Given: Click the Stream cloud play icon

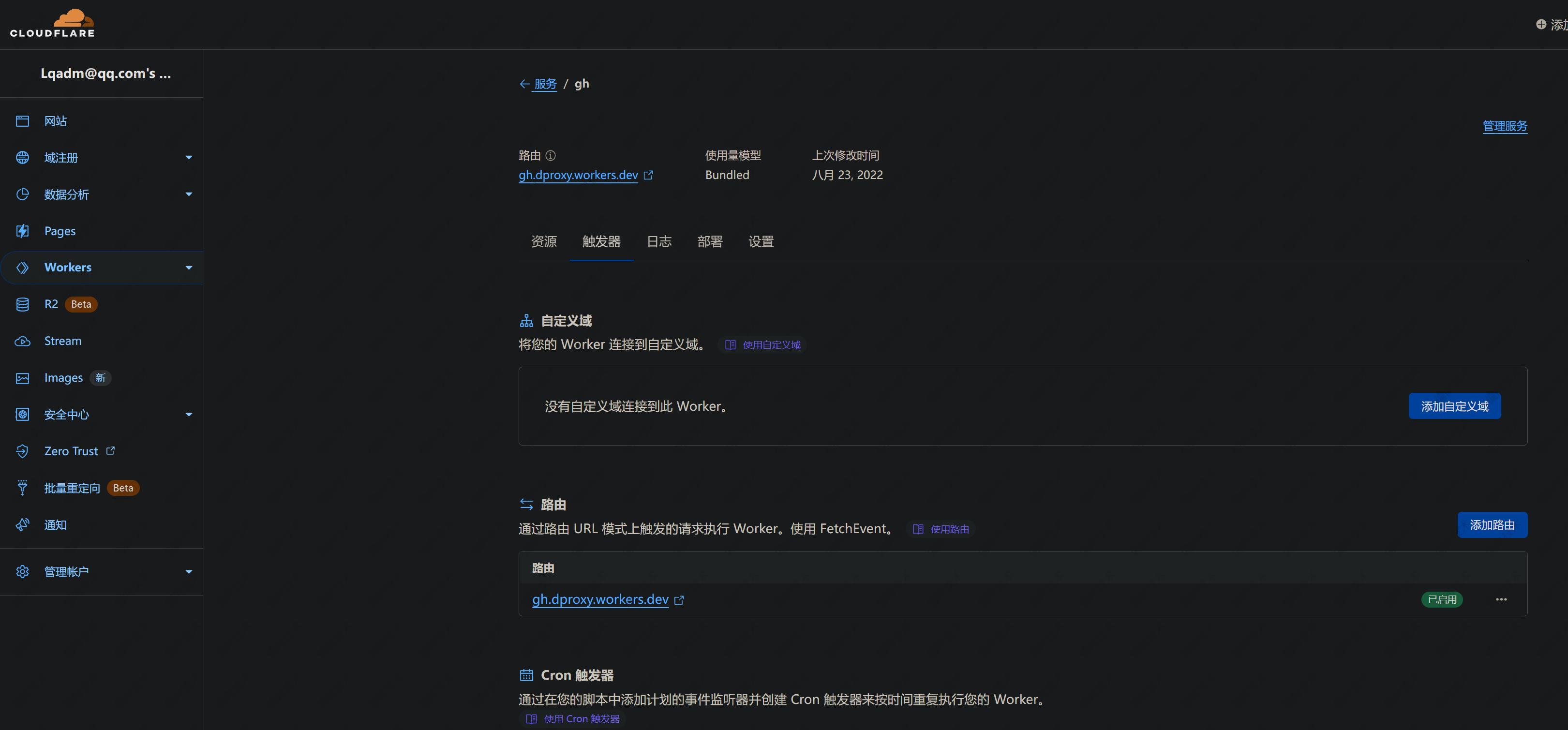Looking at the screenshot, I should coord(23,341).
